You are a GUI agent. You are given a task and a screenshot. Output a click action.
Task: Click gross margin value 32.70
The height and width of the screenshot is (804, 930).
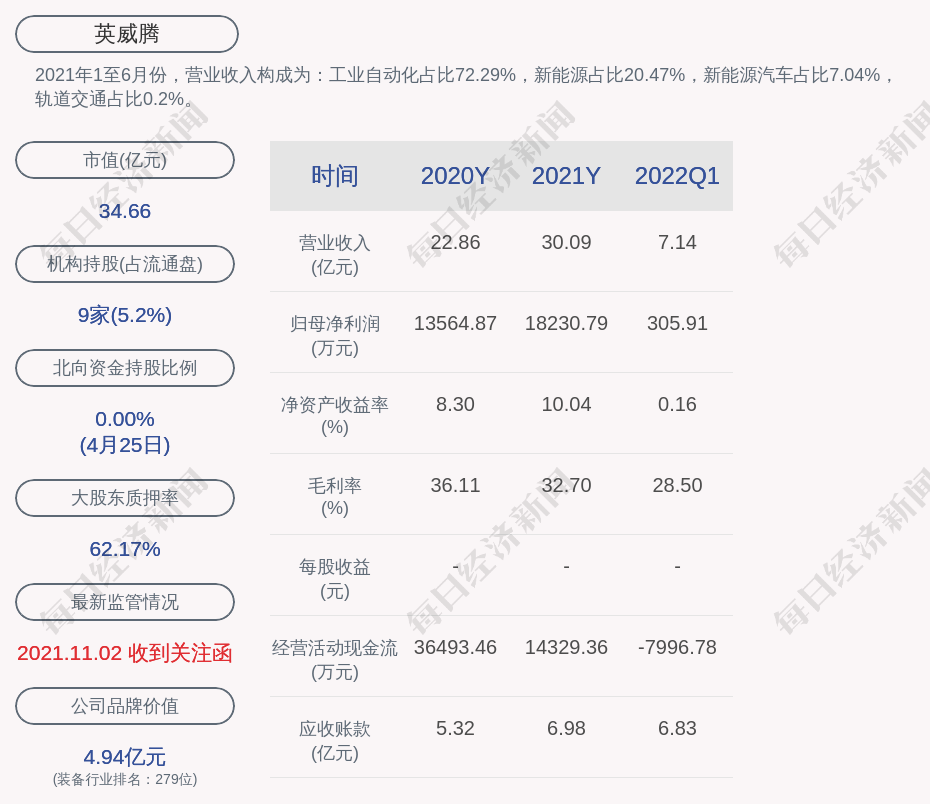(x=566, y=485)
